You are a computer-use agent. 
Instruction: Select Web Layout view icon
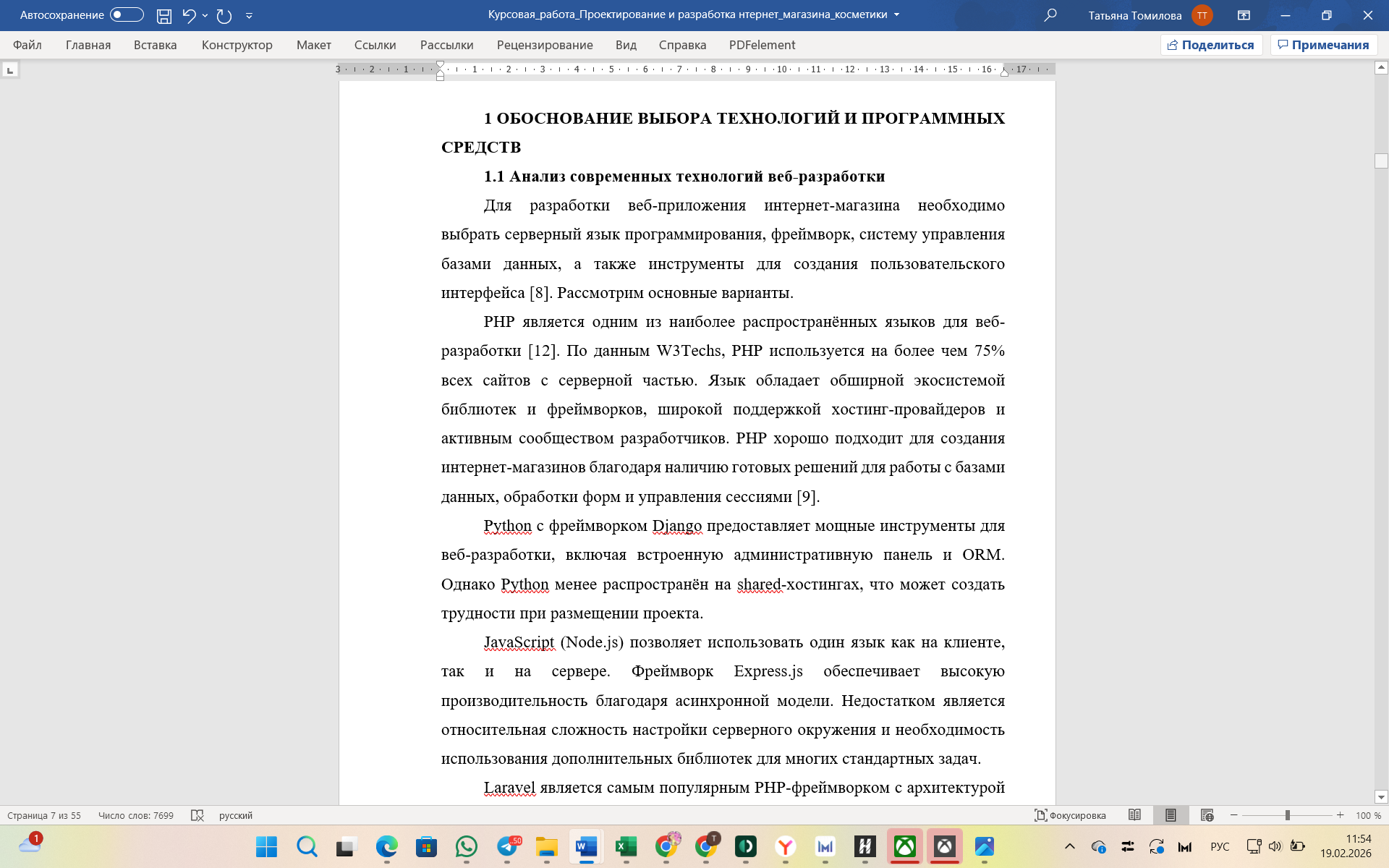1207,815
